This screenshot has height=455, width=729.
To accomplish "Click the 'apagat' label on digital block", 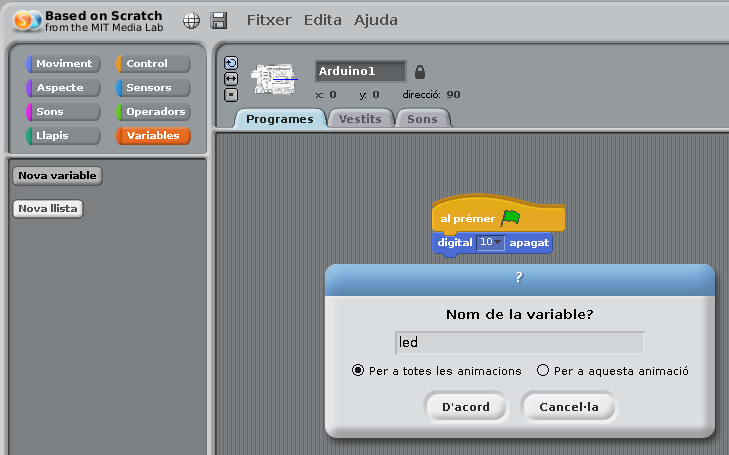I will click(529, 243).
